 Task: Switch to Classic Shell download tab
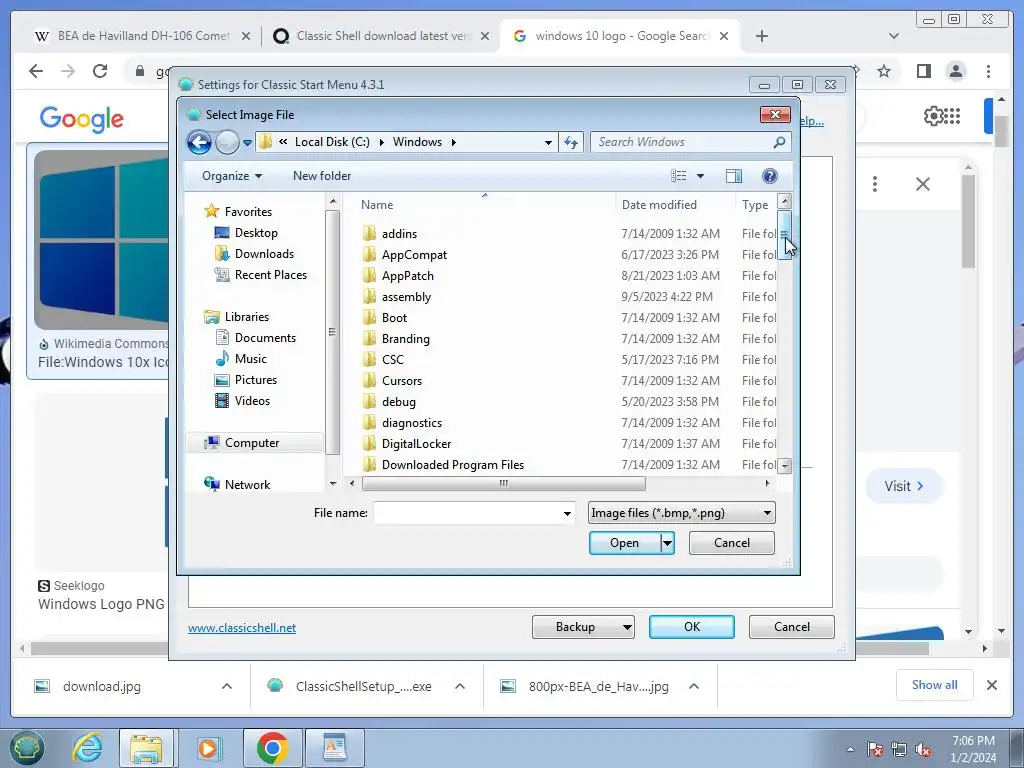click(x=383, y=36)
